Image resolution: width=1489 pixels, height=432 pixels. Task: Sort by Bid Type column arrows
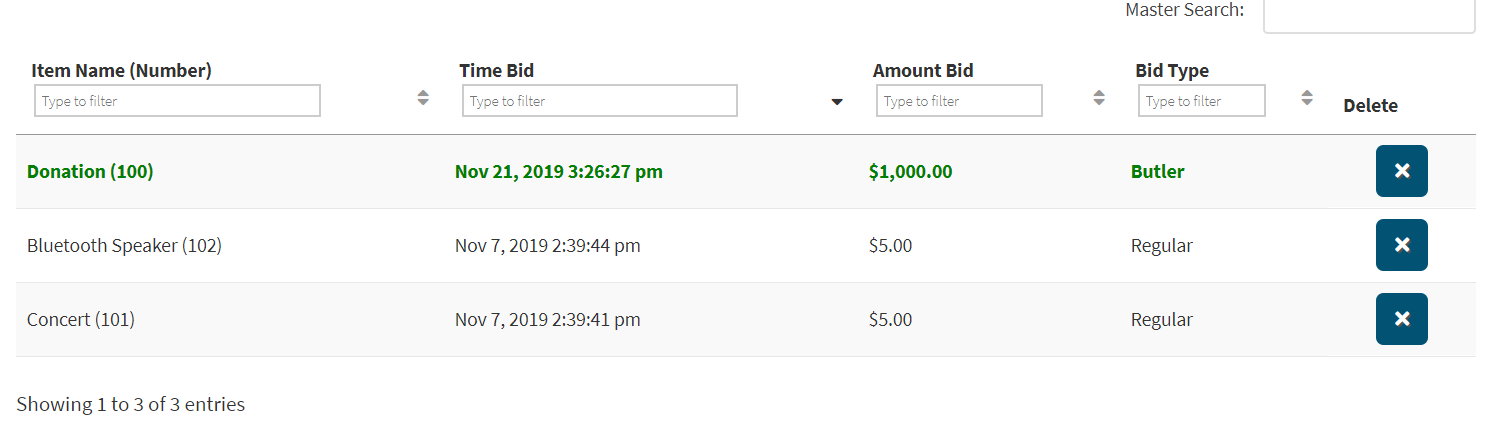(x=1306, y=98)
